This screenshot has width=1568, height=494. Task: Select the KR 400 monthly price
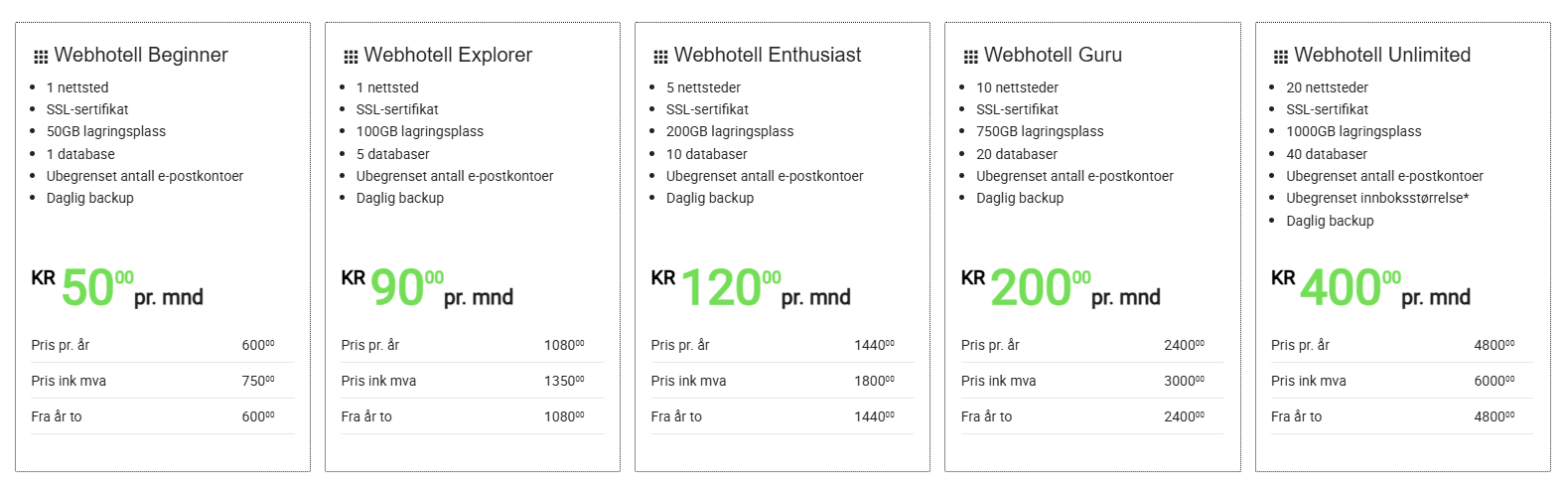tap(1370, 288)
